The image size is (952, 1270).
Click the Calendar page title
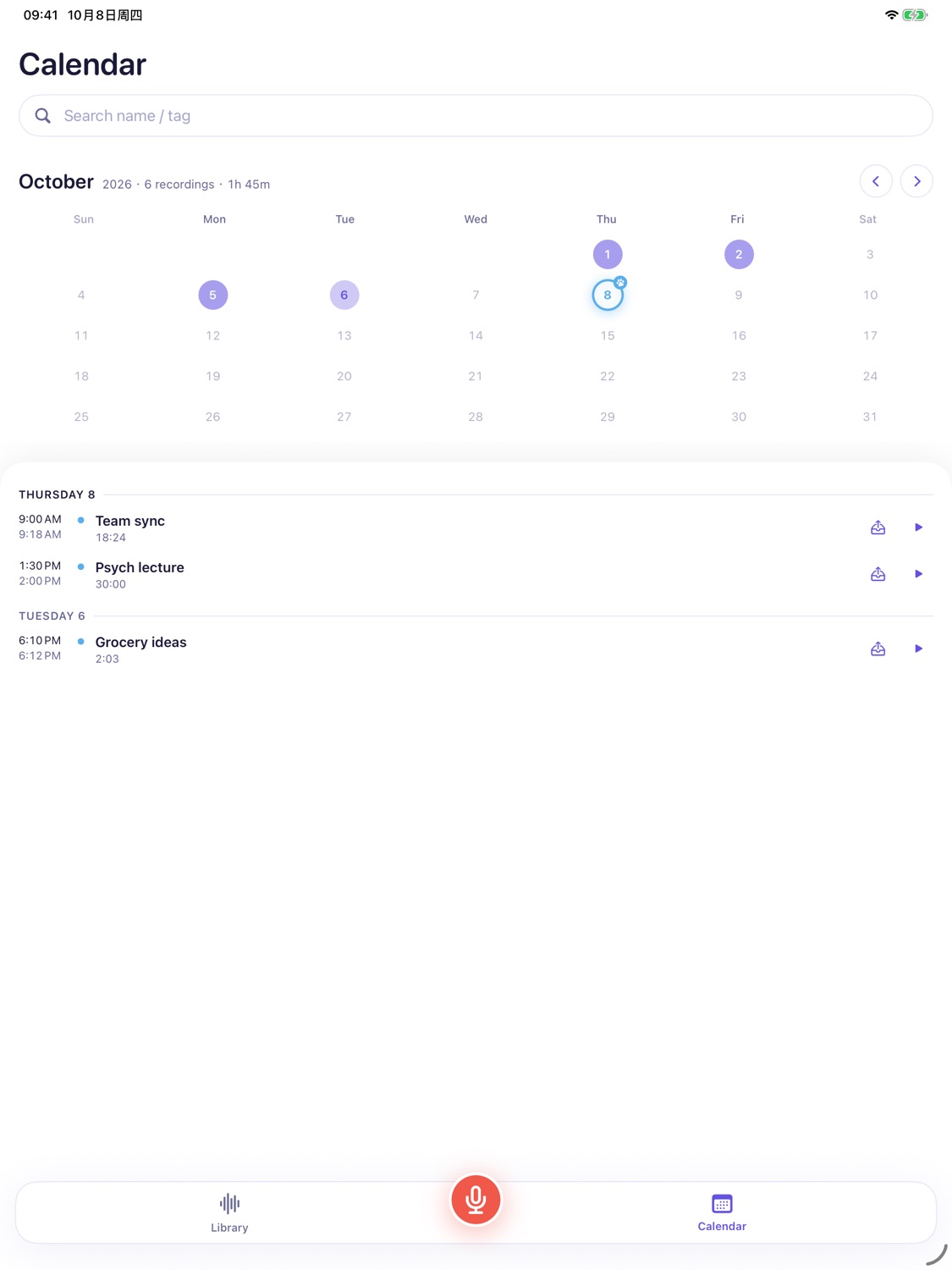[x=83, y=64]
